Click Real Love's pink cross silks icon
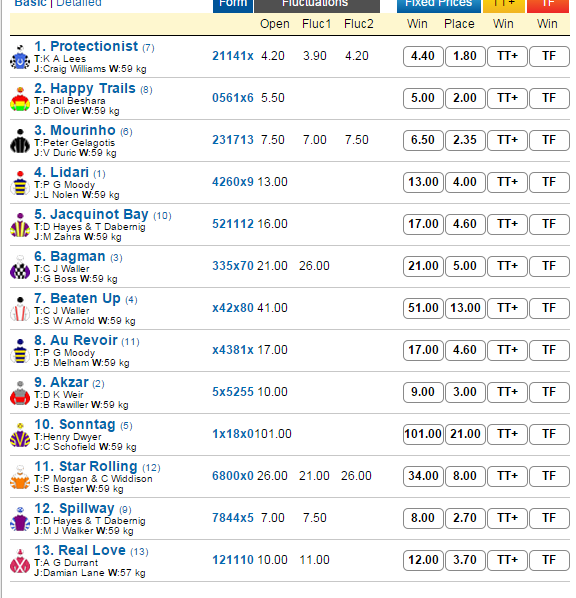576x598 pixels. 20,561
